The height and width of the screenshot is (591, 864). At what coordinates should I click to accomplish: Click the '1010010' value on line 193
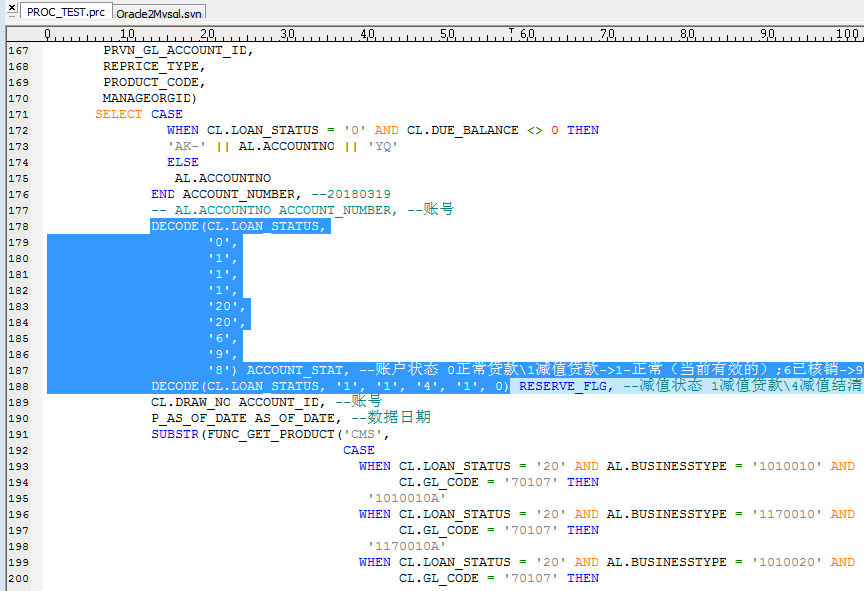(x=786, y=467)
